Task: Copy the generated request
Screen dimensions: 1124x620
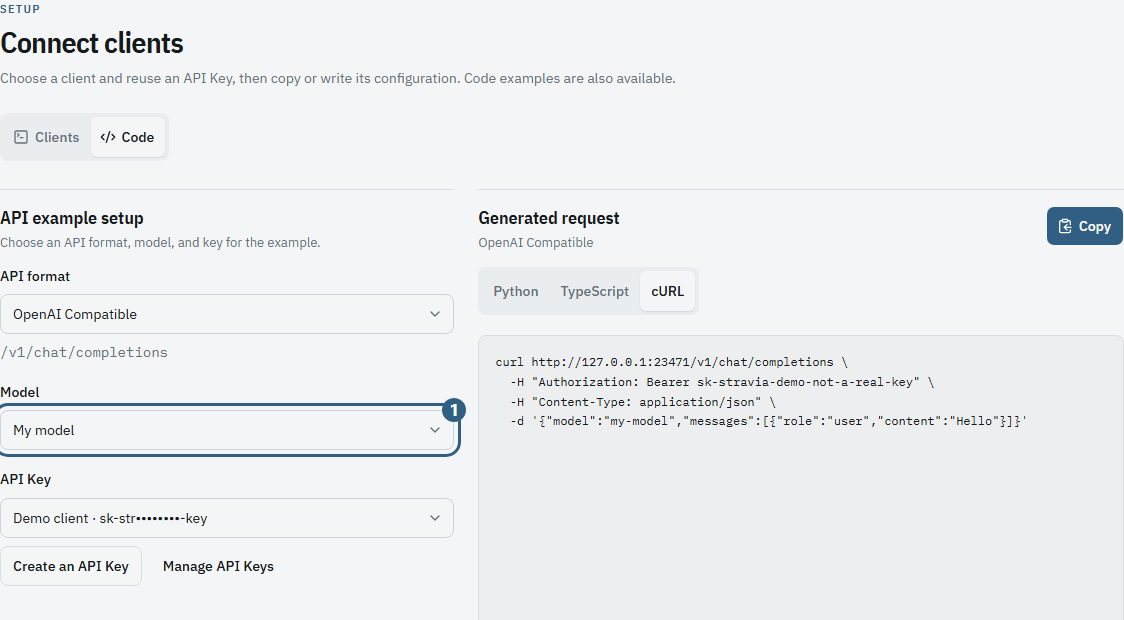Action: [1085, 226]
